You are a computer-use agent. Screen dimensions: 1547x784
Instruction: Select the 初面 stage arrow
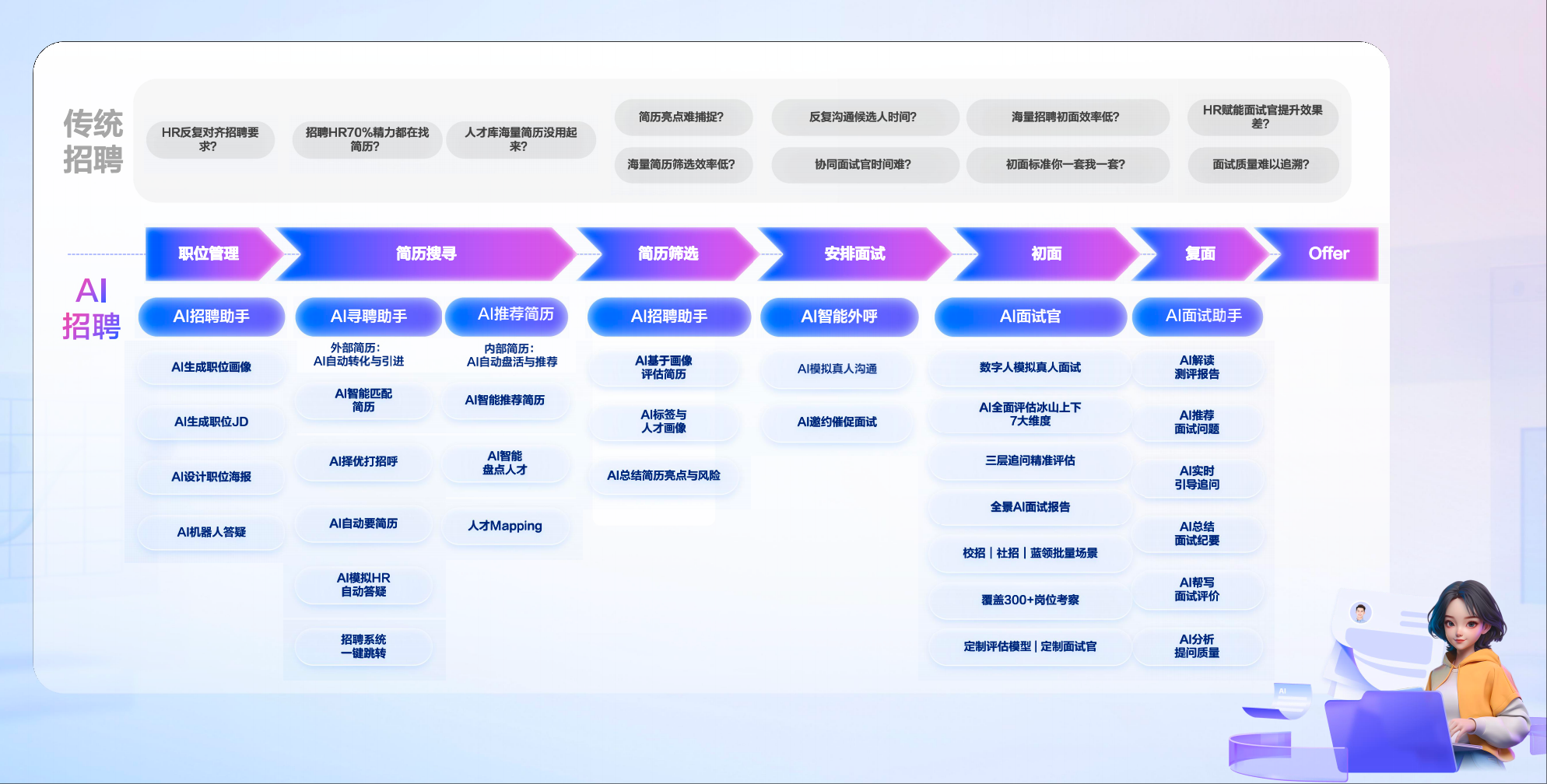coord(1046,254)
